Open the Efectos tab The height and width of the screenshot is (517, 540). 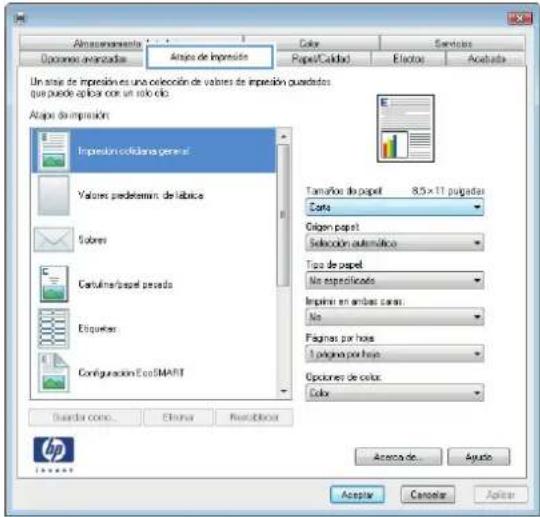pyautogui.click(x=408, y=59)
